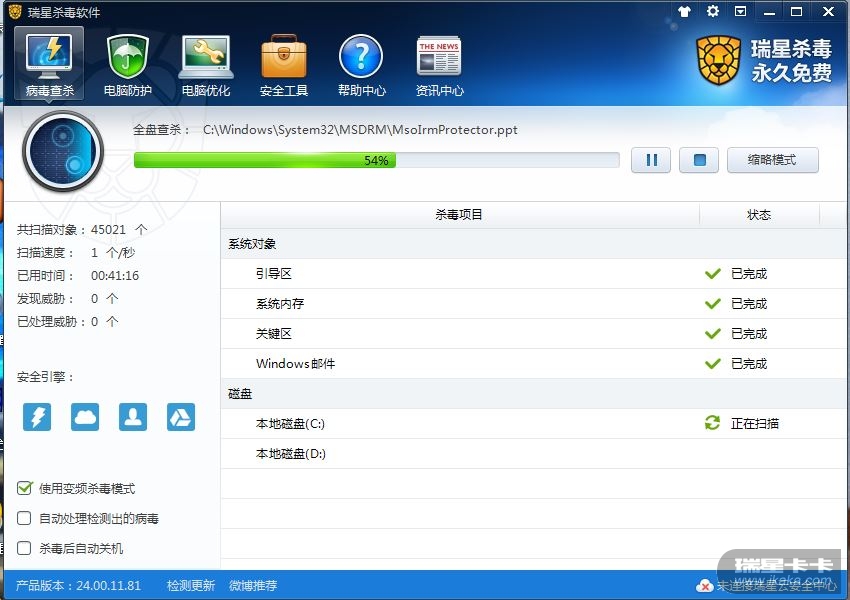Open the skin (shirt) icon in title bar
850x600 pixels.
(685, 11)
